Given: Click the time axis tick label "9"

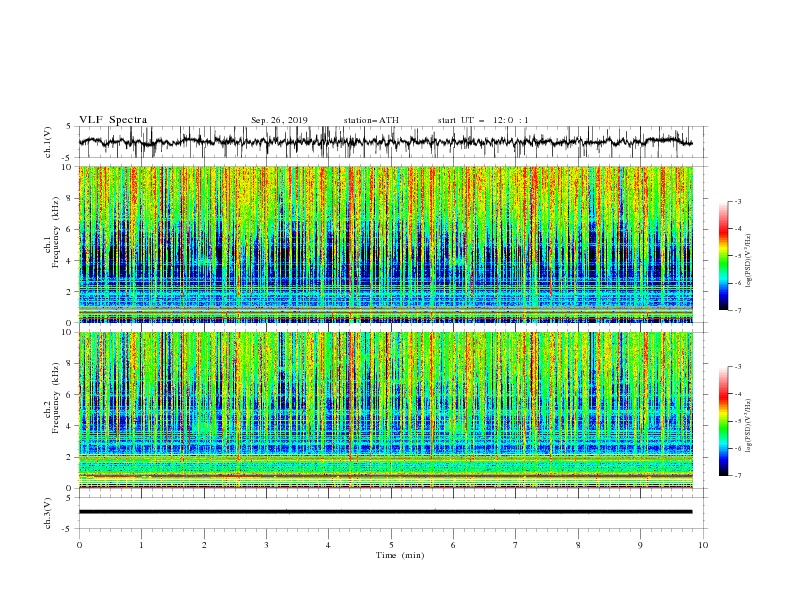Looking at the screenshot, I should pos(640,545).
